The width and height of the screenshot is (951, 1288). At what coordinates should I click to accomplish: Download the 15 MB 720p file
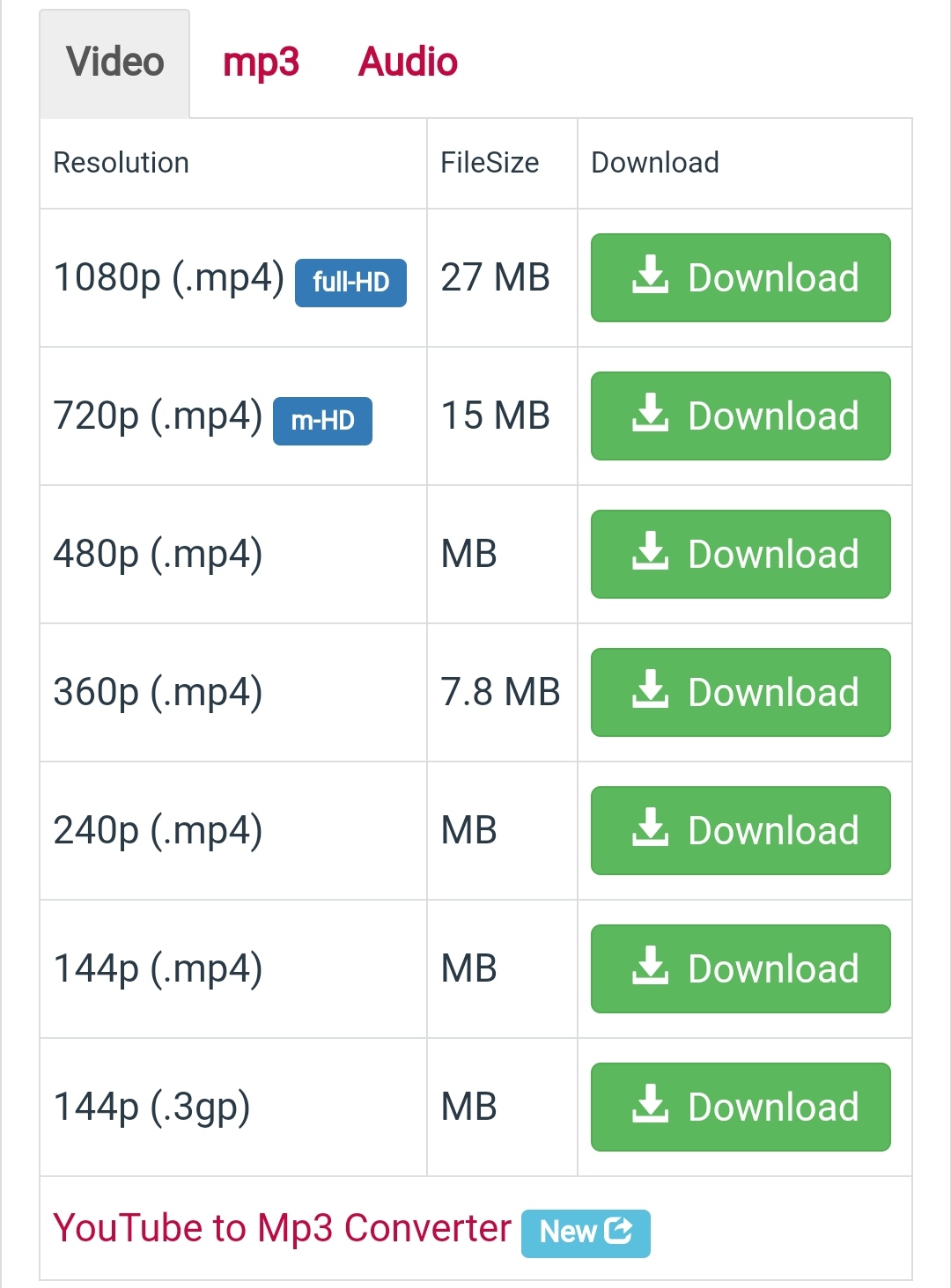tap(741, 416)
